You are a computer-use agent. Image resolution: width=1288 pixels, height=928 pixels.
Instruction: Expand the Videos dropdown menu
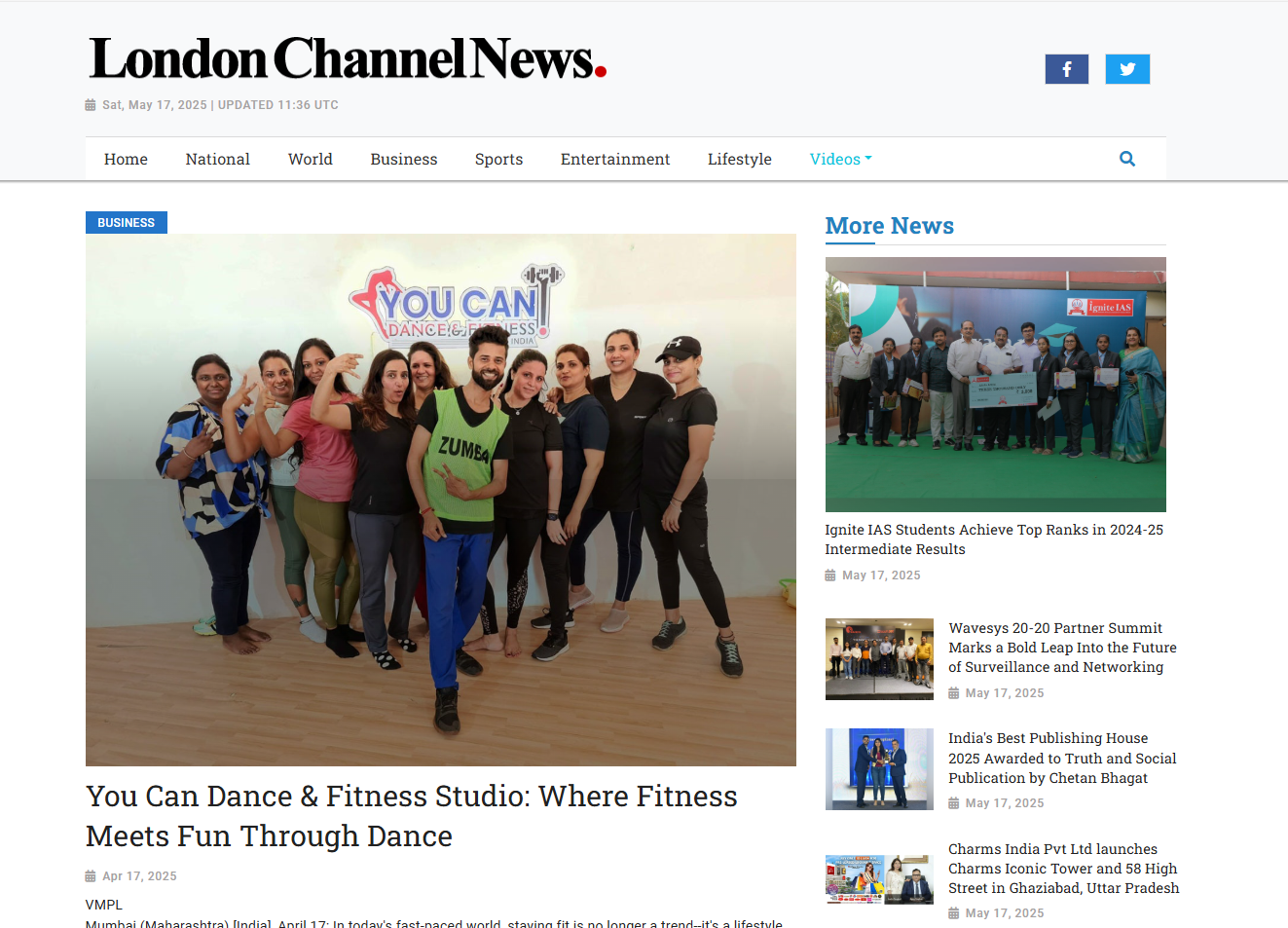(x=840, y=159)
